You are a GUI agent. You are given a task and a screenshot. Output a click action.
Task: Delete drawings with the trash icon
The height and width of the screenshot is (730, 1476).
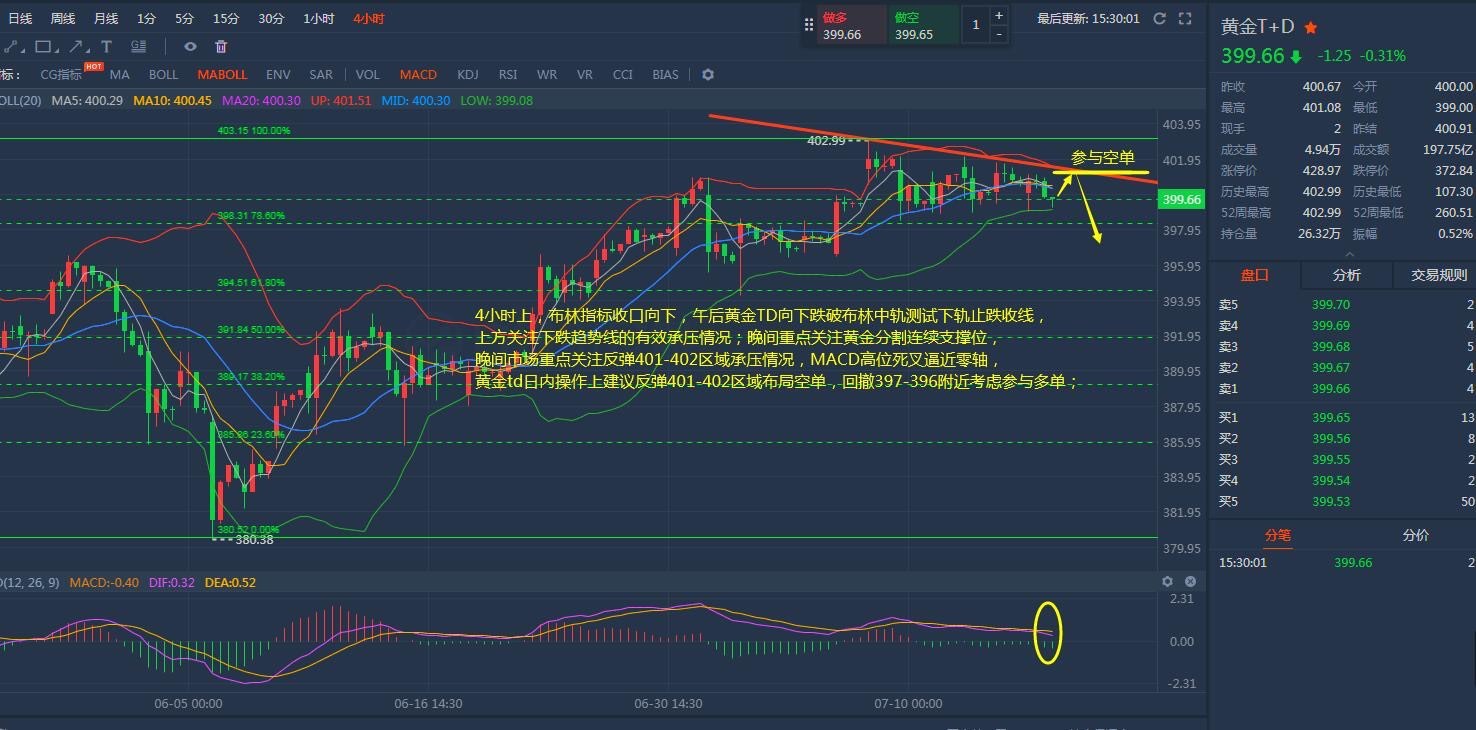click(x=221, y=46)
